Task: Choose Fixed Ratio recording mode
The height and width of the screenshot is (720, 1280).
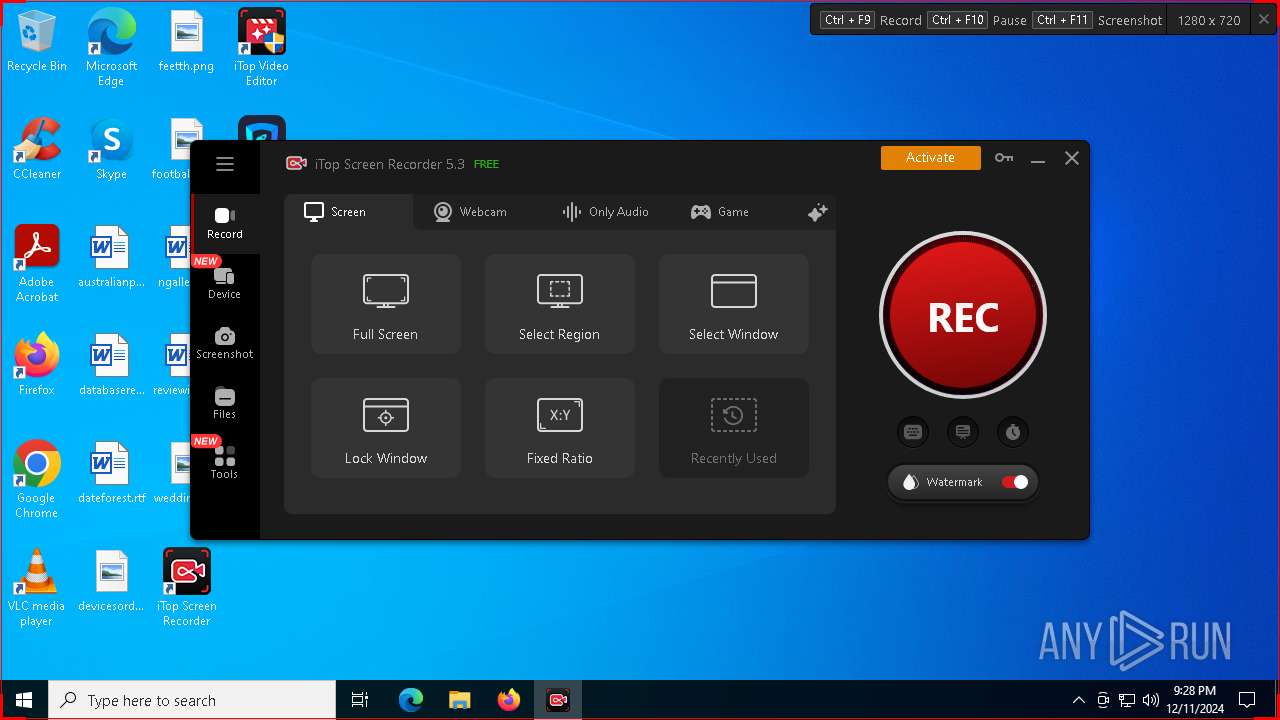Action: point(560,428)
